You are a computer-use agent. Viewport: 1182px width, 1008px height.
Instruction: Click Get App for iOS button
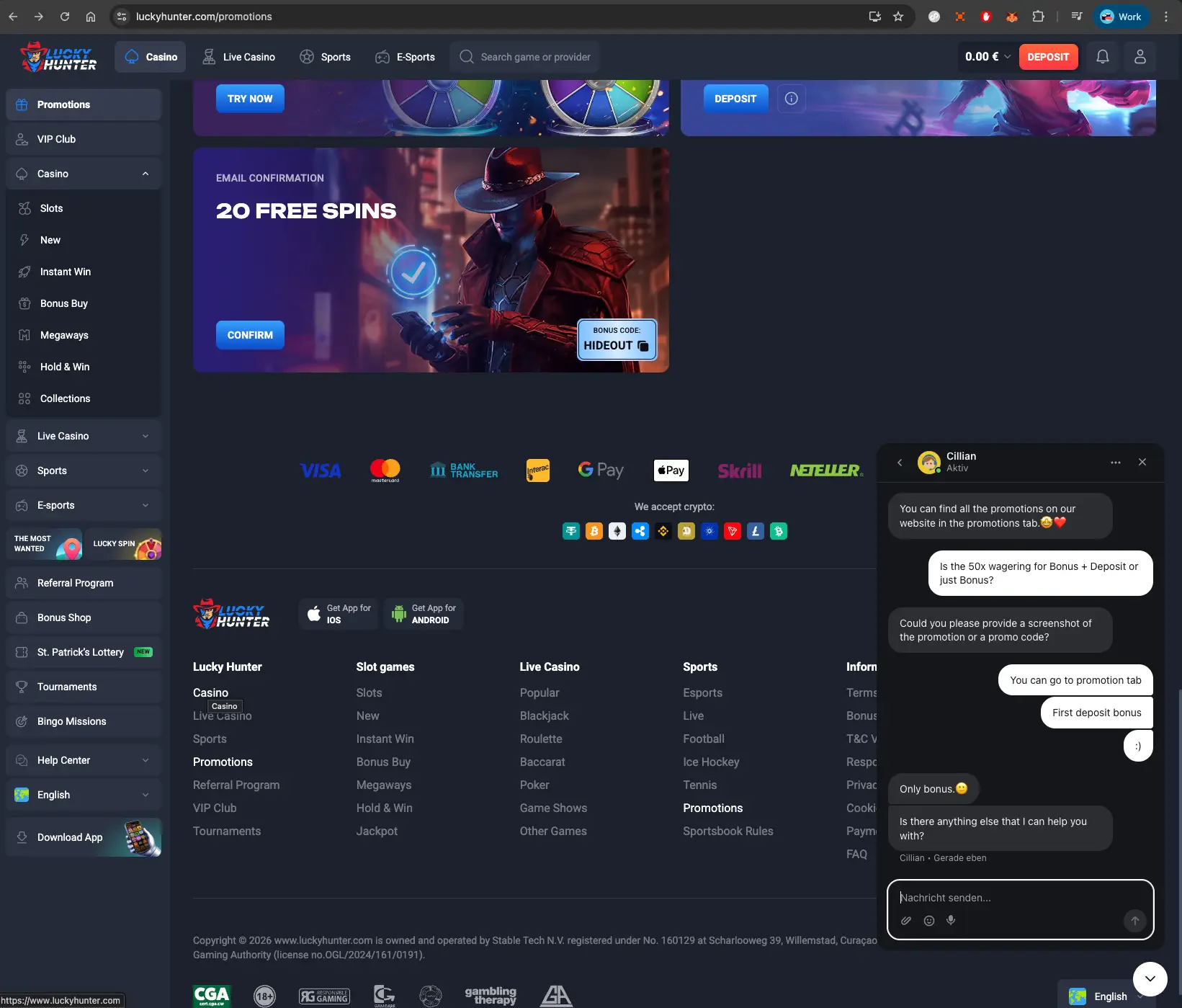(x=339, y=614)
